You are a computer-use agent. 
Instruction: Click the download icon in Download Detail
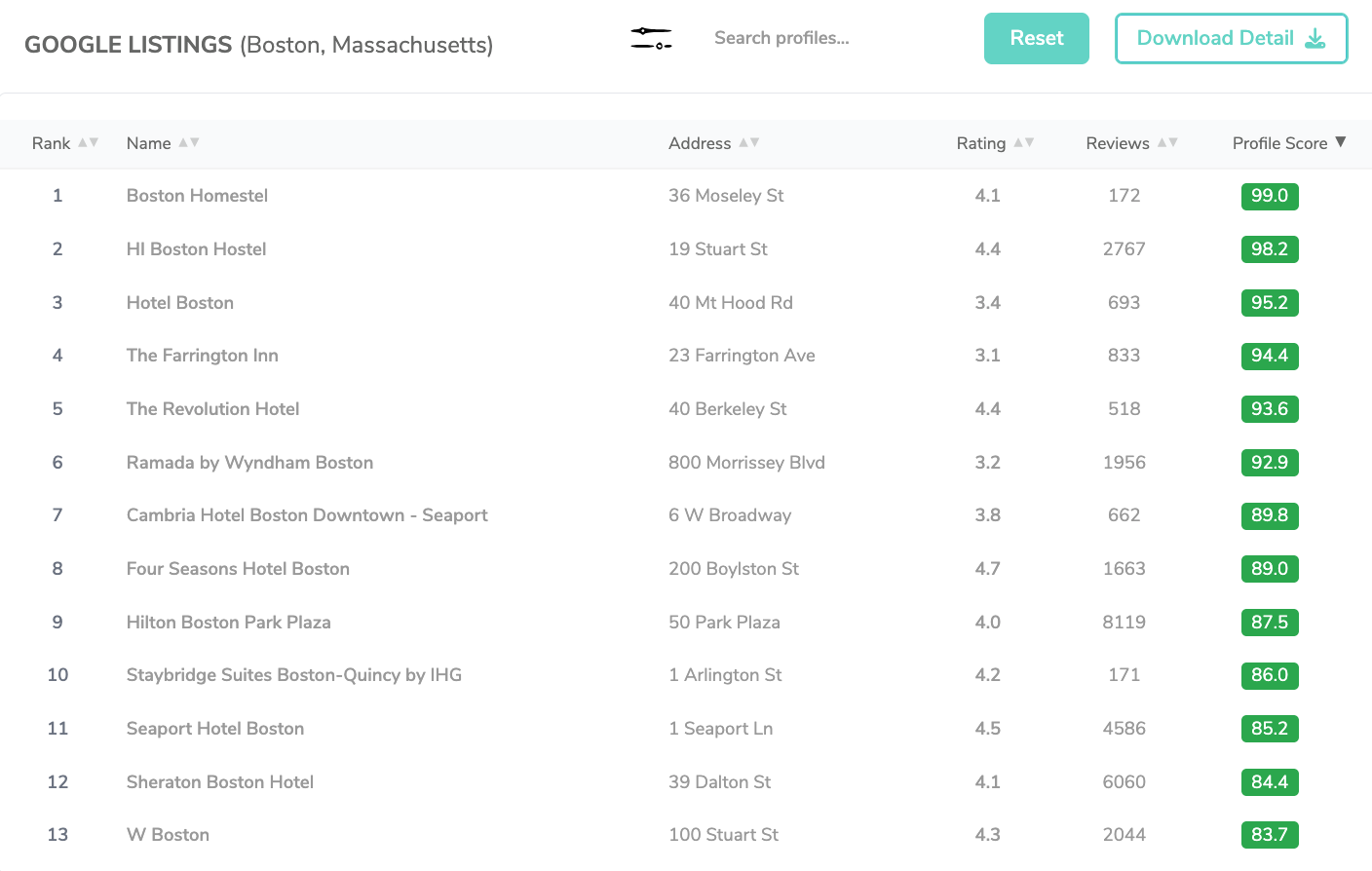click(x=1315, y=39)
